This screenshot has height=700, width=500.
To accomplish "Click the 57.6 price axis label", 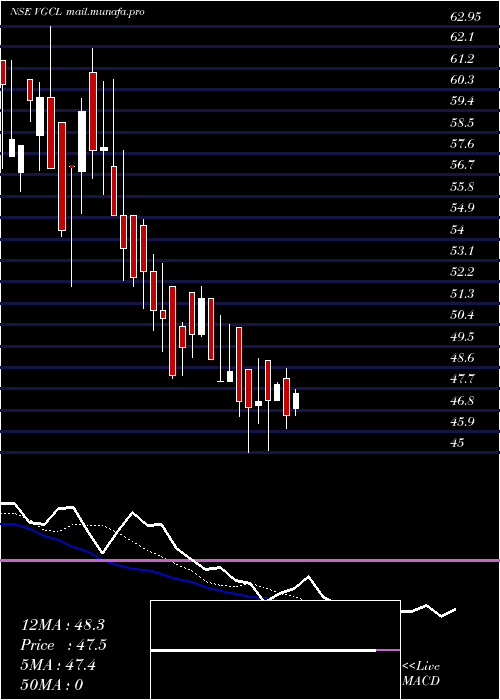I will (462, 144).
